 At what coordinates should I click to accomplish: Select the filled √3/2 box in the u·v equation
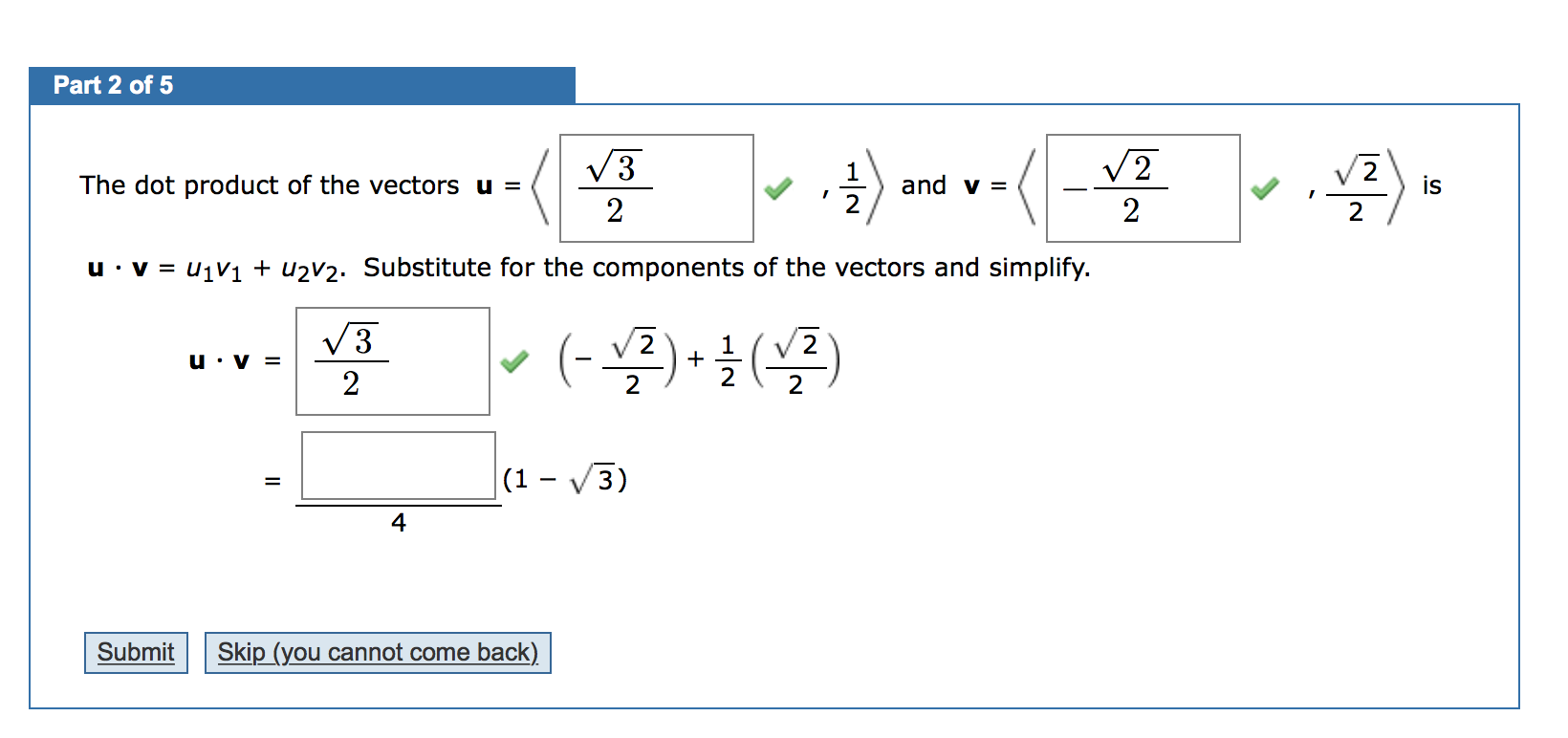pos(392,361)
